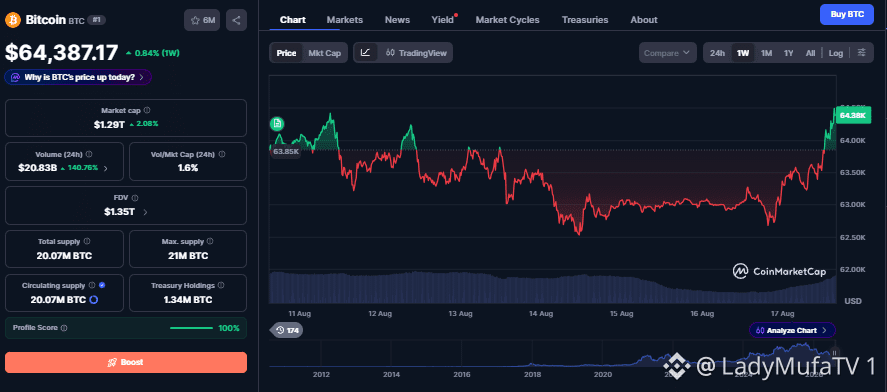Click Circulating supply info icon
The image size is (887, 392).
[x=92, y=286]
